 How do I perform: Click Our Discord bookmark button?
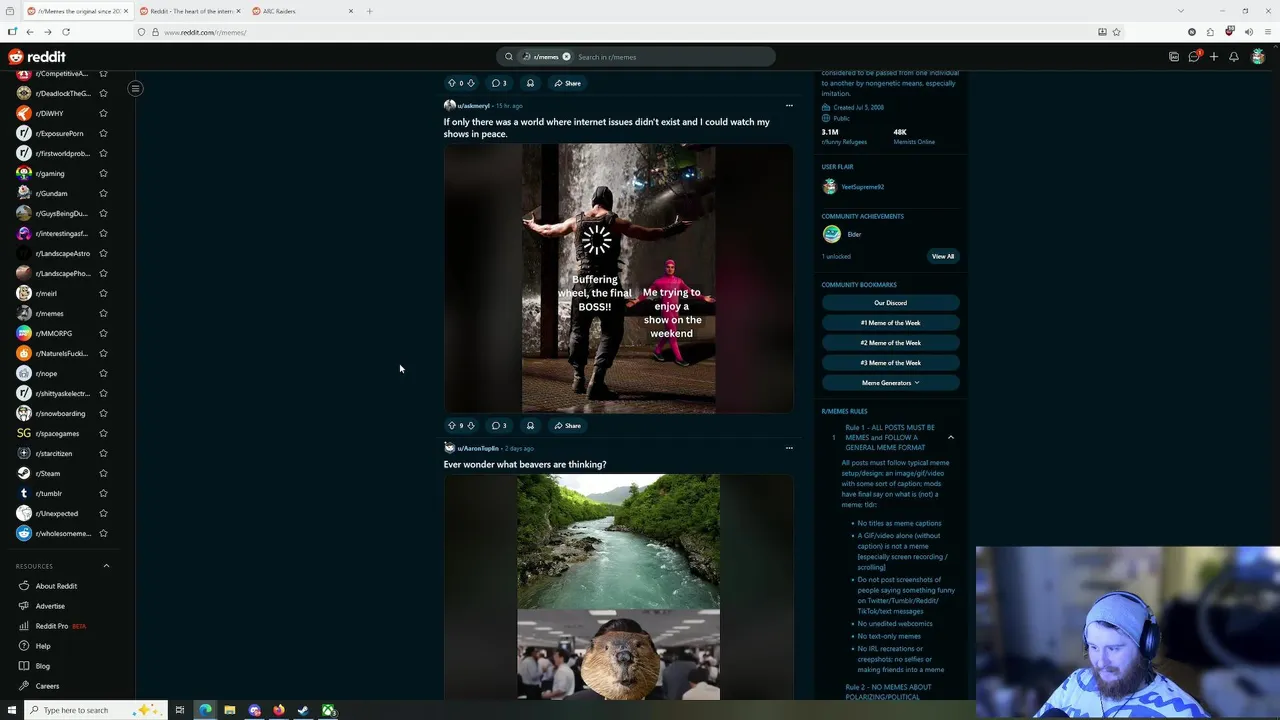tap(890, 303)
